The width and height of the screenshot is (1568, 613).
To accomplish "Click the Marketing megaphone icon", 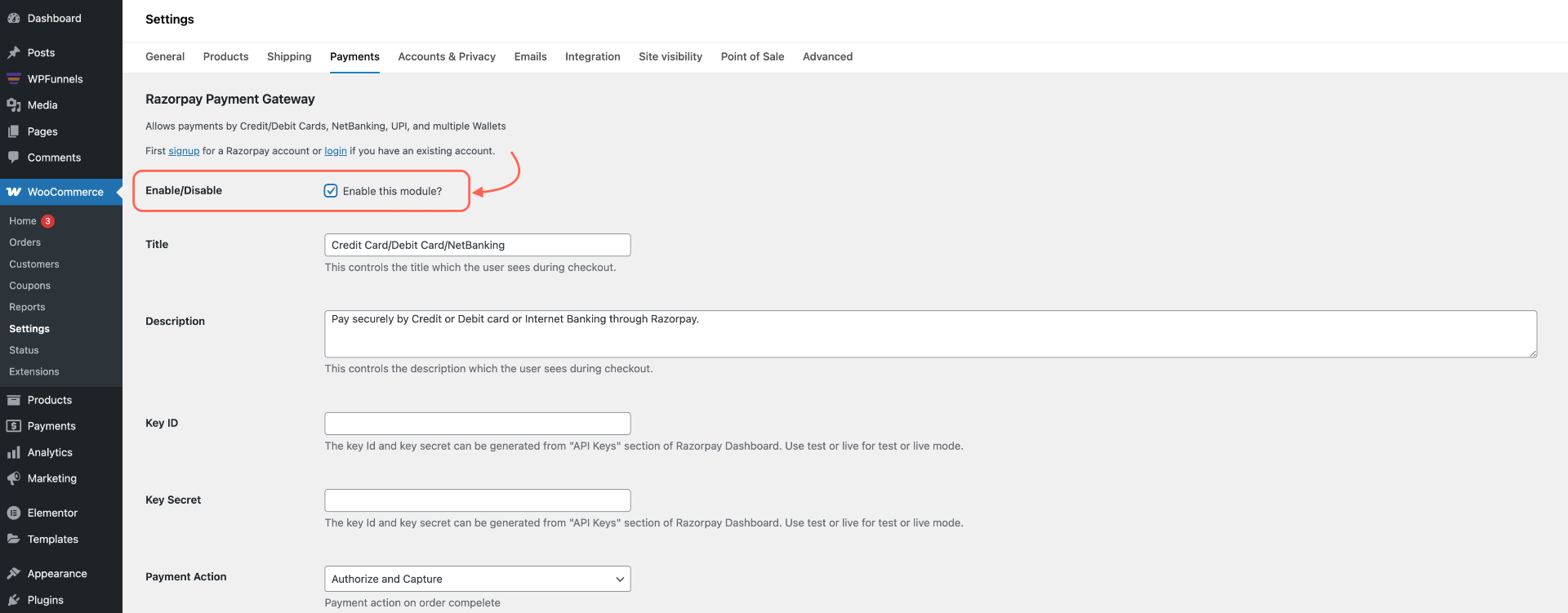I will [x=14, y=478].
